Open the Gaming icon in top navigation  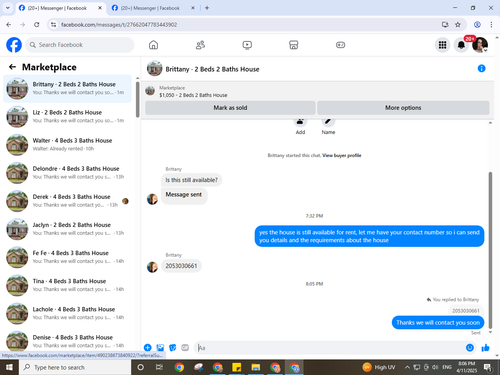[x=340, y=45]
